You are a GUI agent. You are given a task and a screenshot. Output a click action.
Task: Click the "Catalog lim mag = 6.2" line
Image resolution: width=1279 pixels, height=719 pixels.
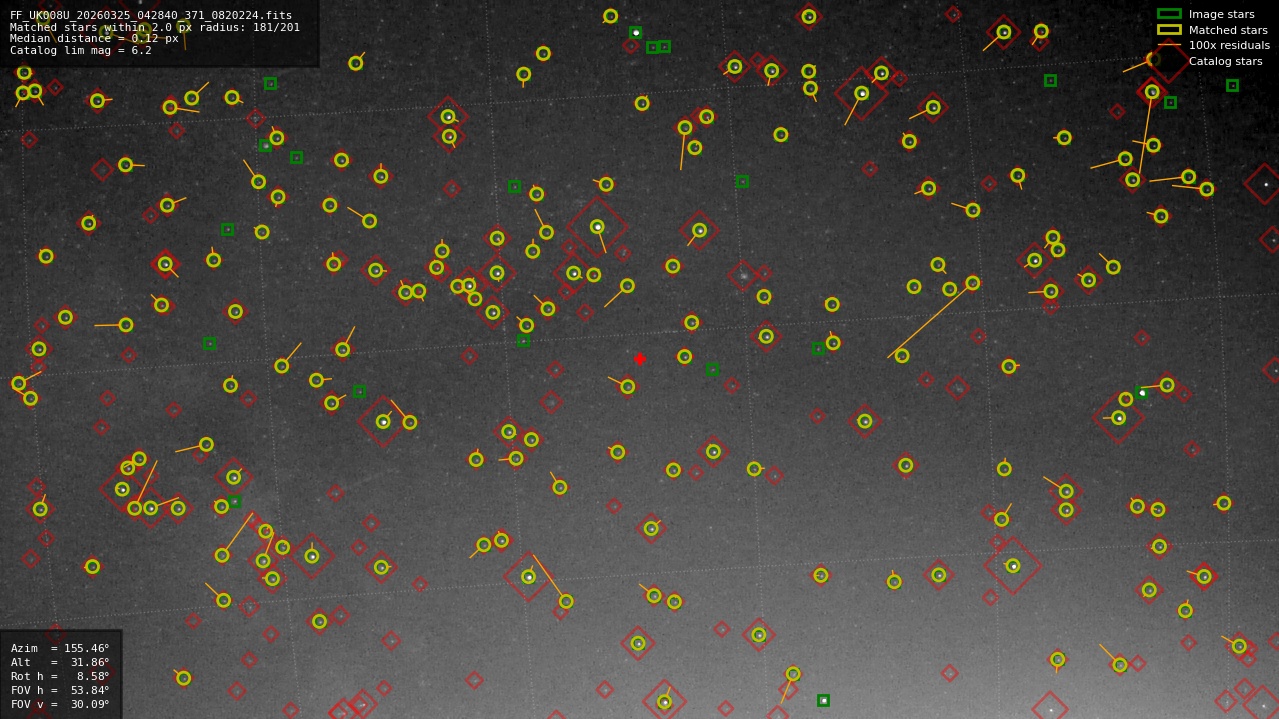point(81,50)
